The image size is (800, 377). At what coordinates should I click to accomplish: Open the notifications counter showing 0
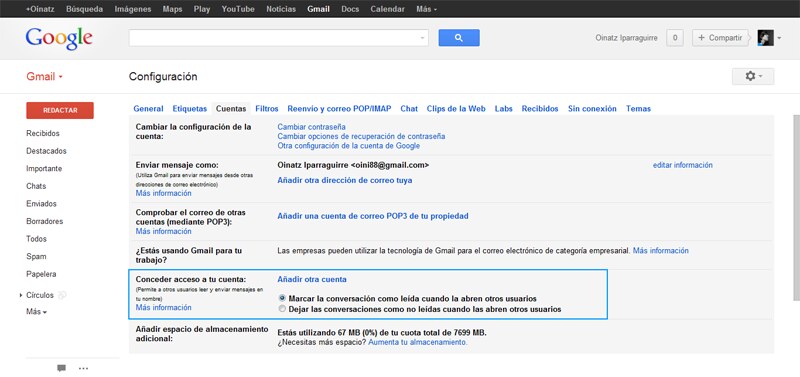[675, 38]
